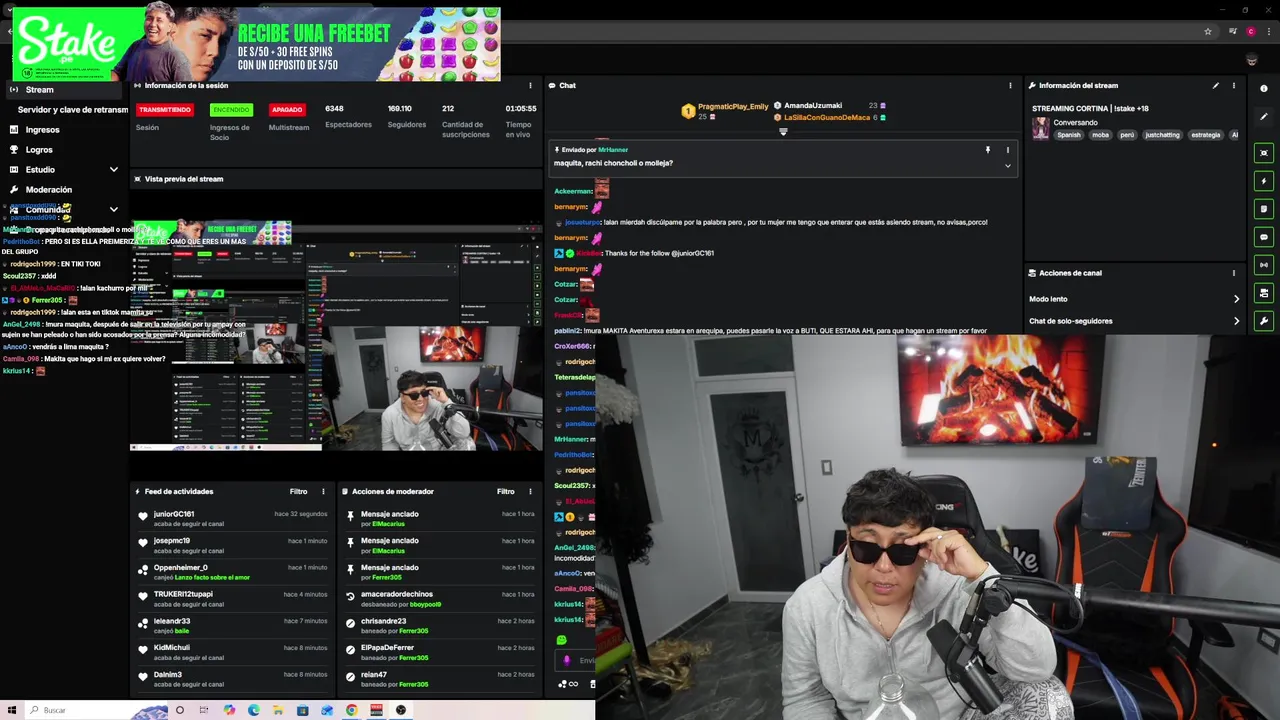Click the Spanish tag

click(1069, 135)
